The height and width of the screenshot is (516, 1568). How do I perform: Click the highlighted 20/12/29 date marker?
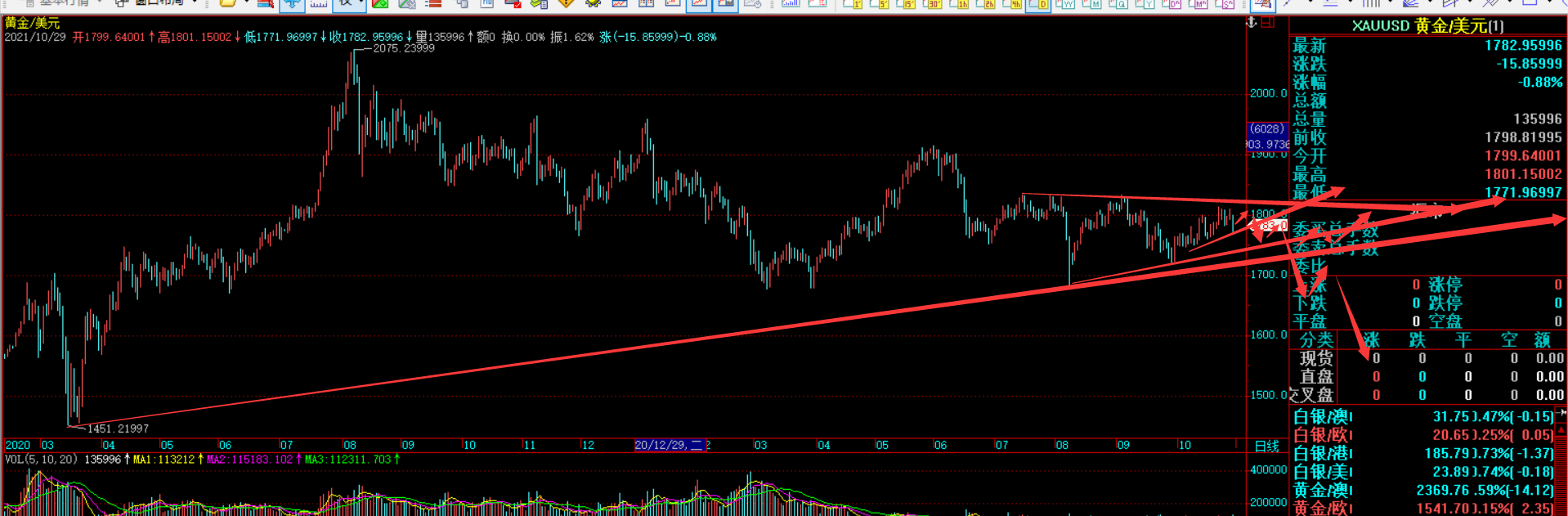(669, 445)
